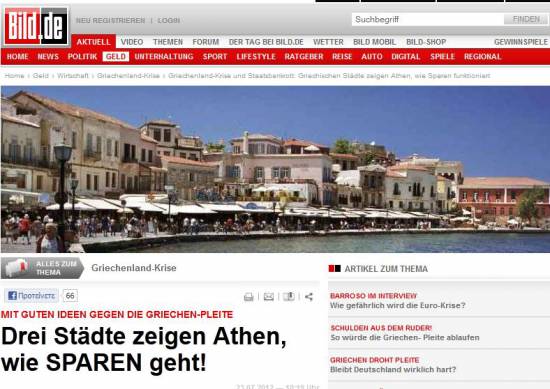Open the 'Alles zum Thema' badge

click(42, 268)
